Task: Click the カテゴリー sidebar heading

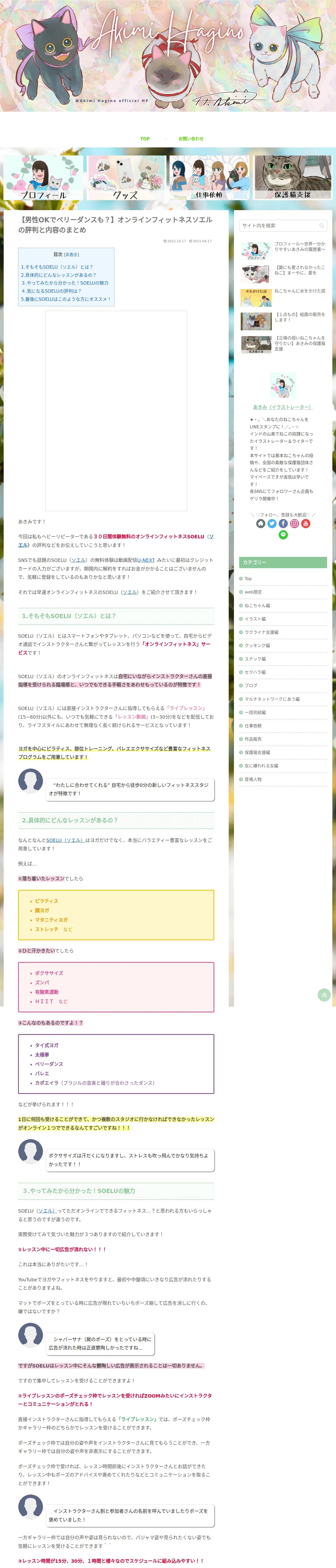Action: 283,562
